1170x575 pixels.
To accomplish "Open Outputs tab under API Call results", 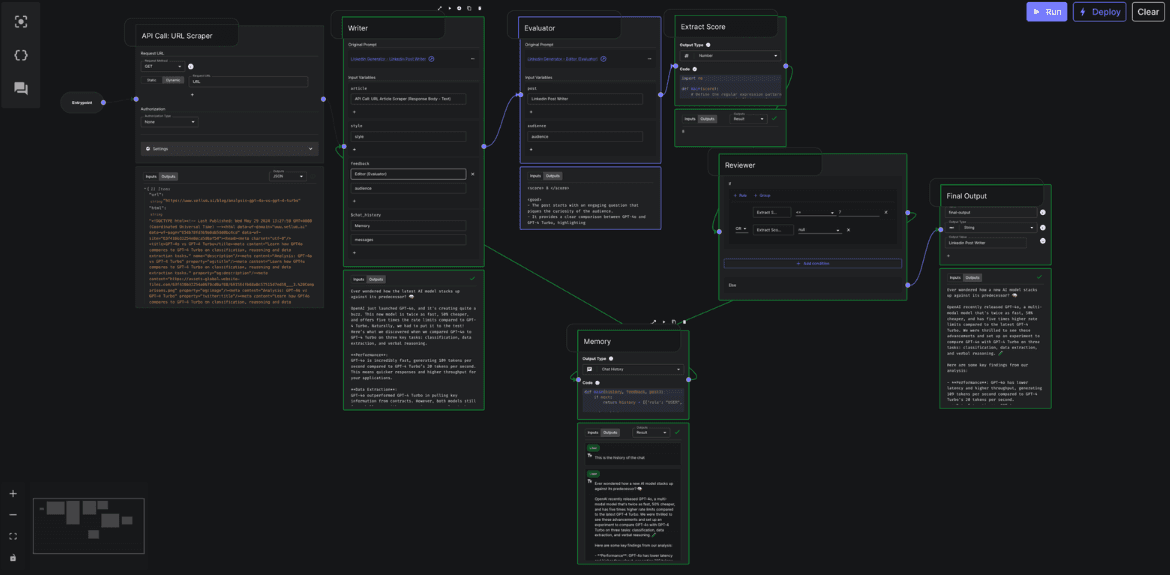I will coord(169,176).
